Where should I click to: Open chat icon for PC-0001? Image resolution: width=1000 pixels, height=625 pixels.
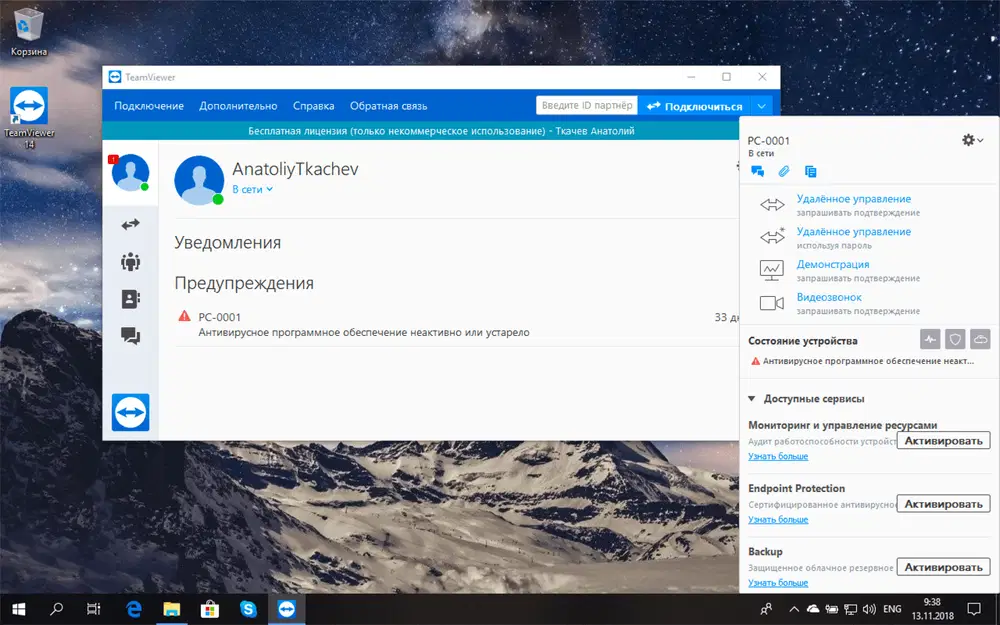click(x=757, y=171)
